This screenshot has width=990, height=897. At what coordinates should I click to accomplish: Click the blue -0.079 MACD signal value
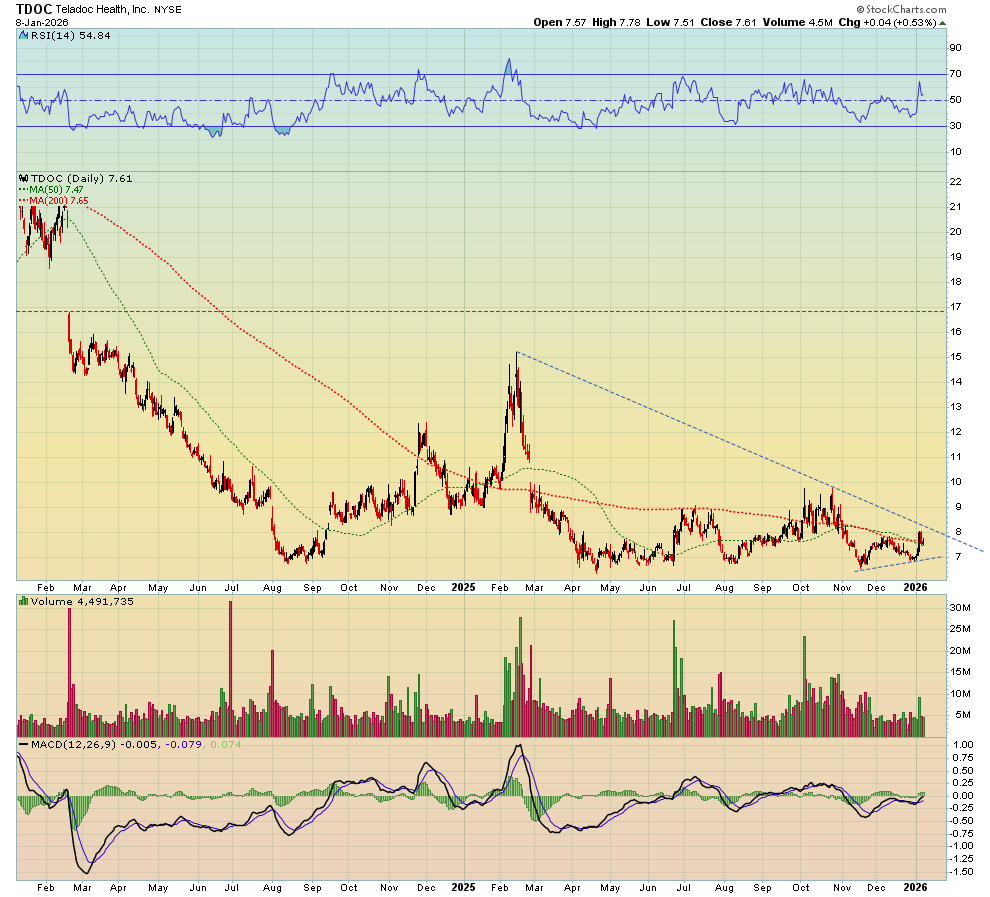tap(183, 745)
